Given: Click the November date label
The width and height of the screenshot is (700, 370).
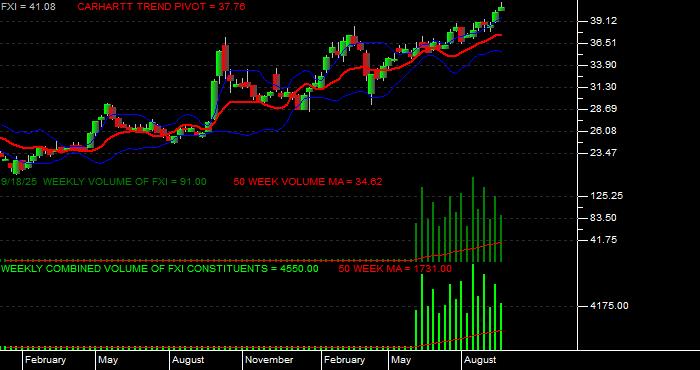Looking at the screenshot, I should point(269,360).
